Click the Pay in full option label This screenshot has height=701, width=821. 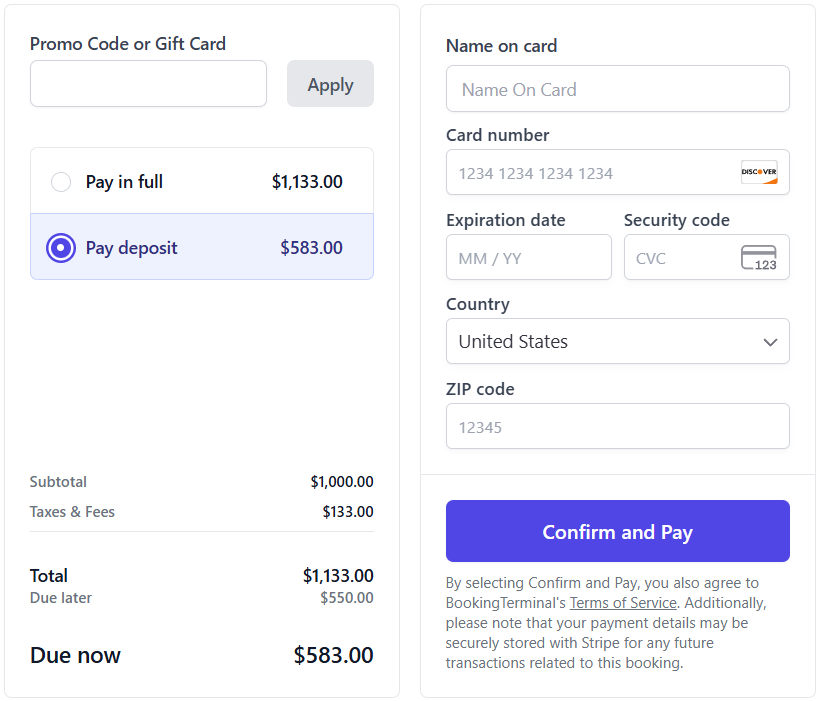coord(124,182)
